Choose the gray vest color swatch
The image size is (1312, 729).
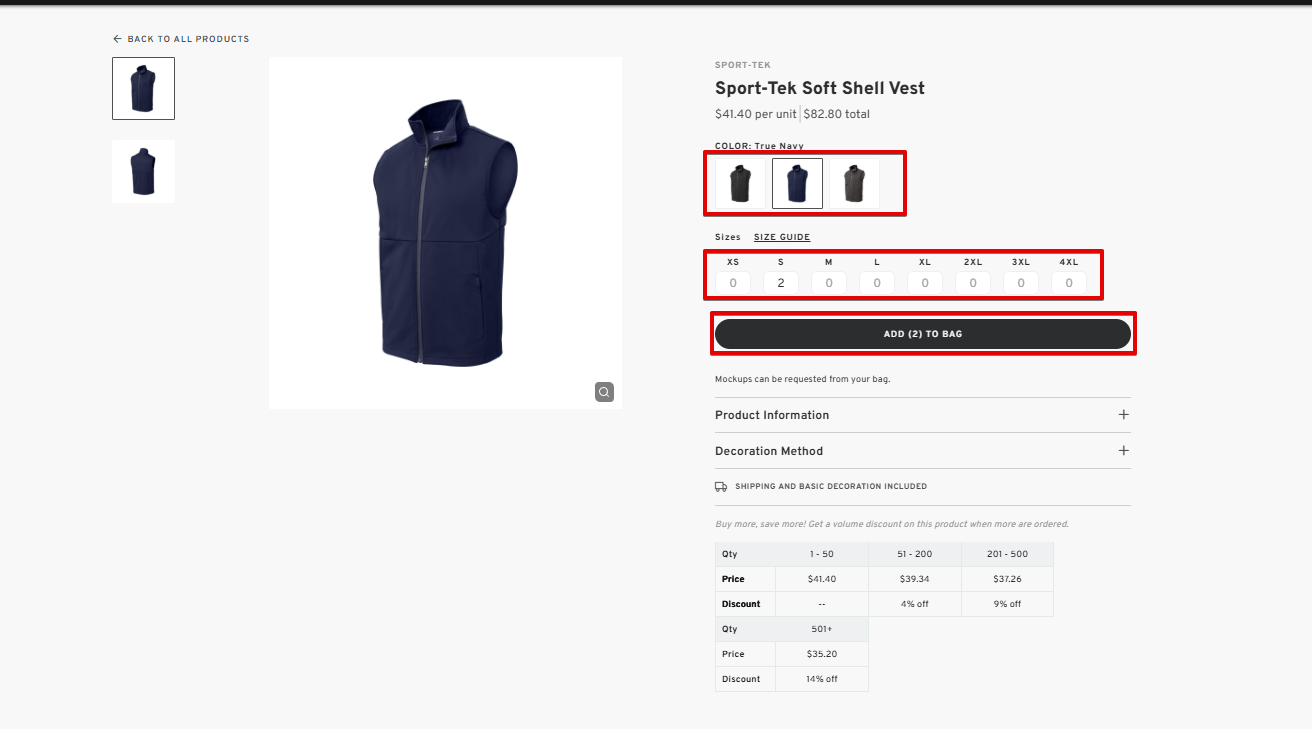[x=854, y=183]
